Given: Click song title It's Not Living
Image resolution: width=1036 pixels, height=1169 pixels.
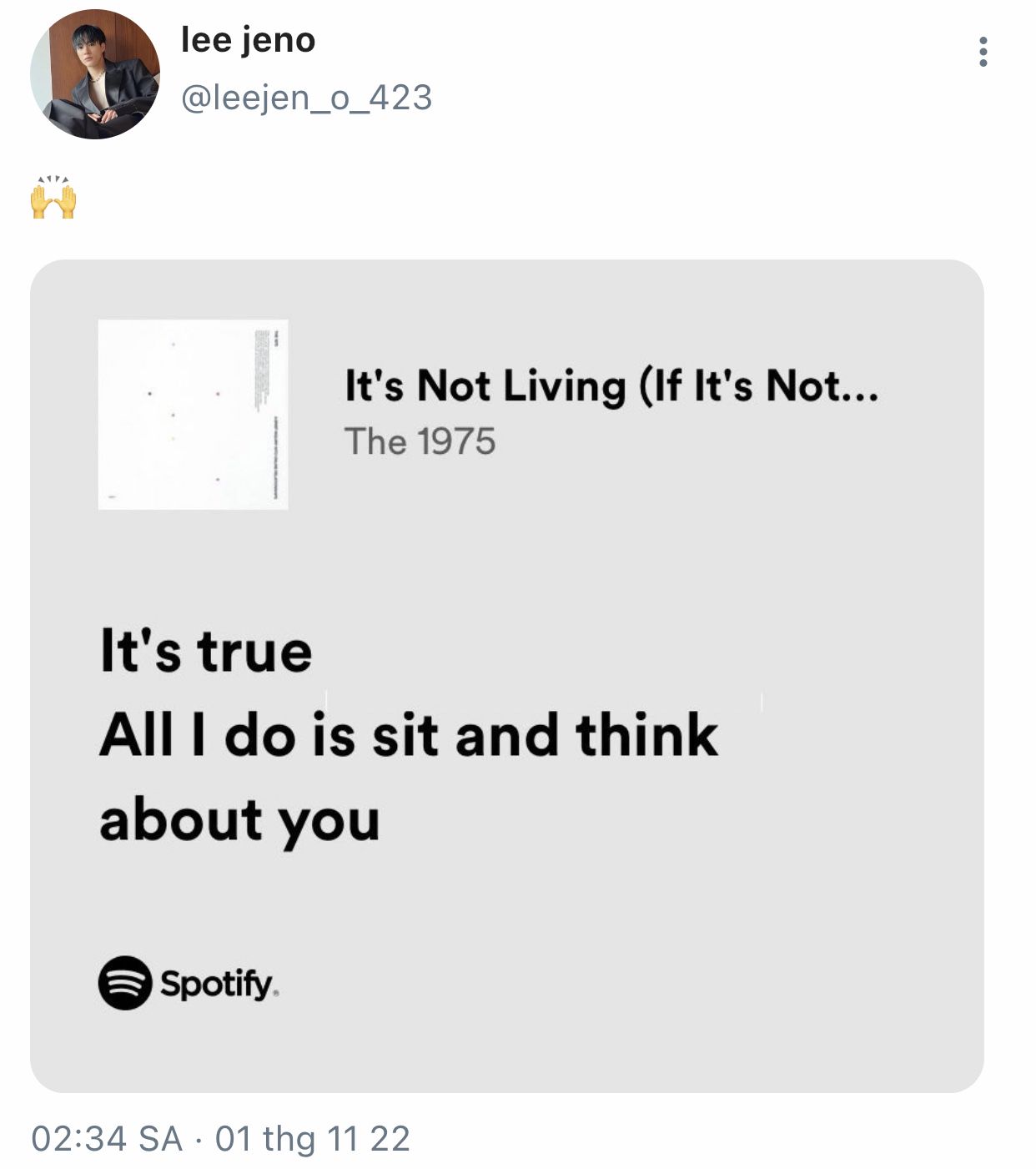Looking at the screenshot, I should tap(584, 386).
